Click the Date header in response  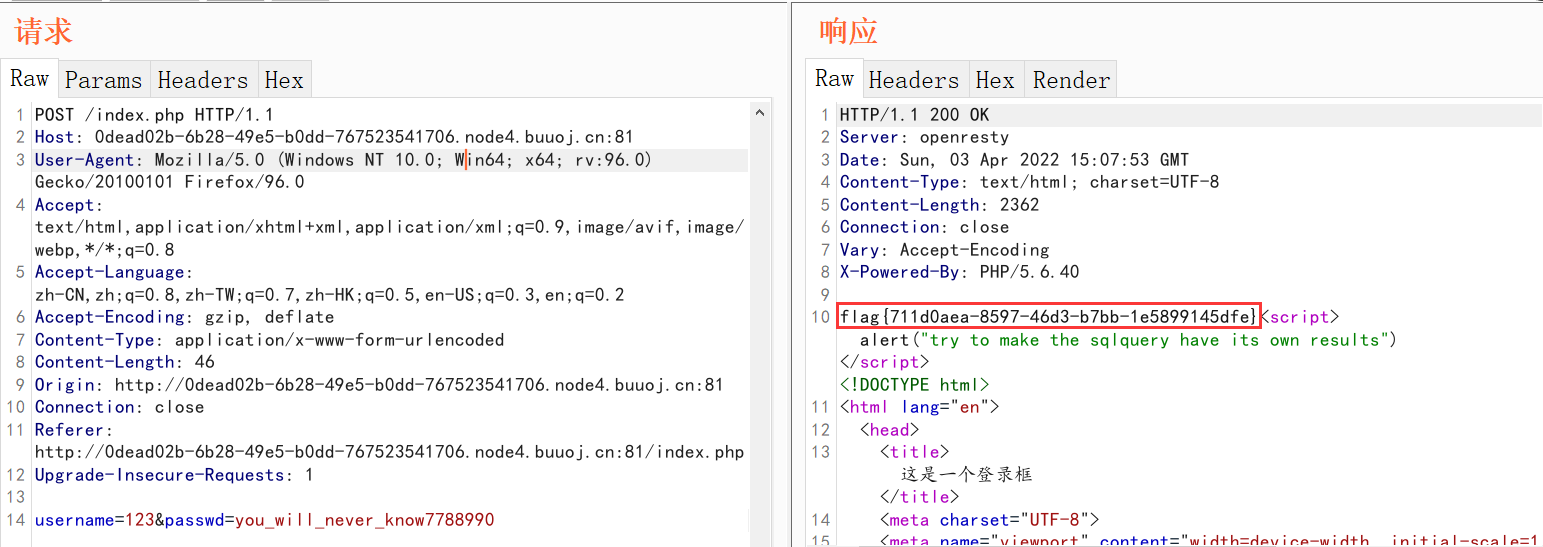(x=1014, y=160)
